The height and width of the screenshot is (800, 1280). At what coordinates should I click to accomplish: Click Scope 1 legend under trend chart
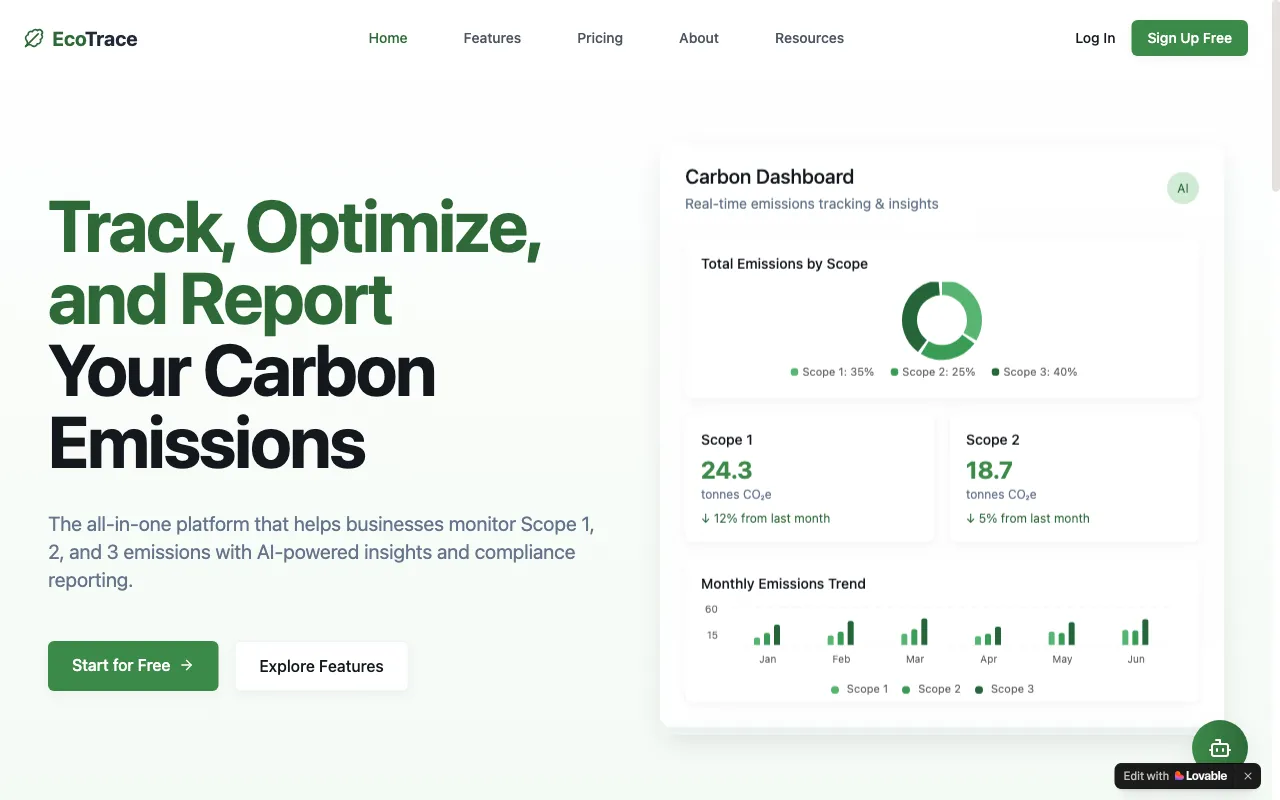tap(859, 689)
